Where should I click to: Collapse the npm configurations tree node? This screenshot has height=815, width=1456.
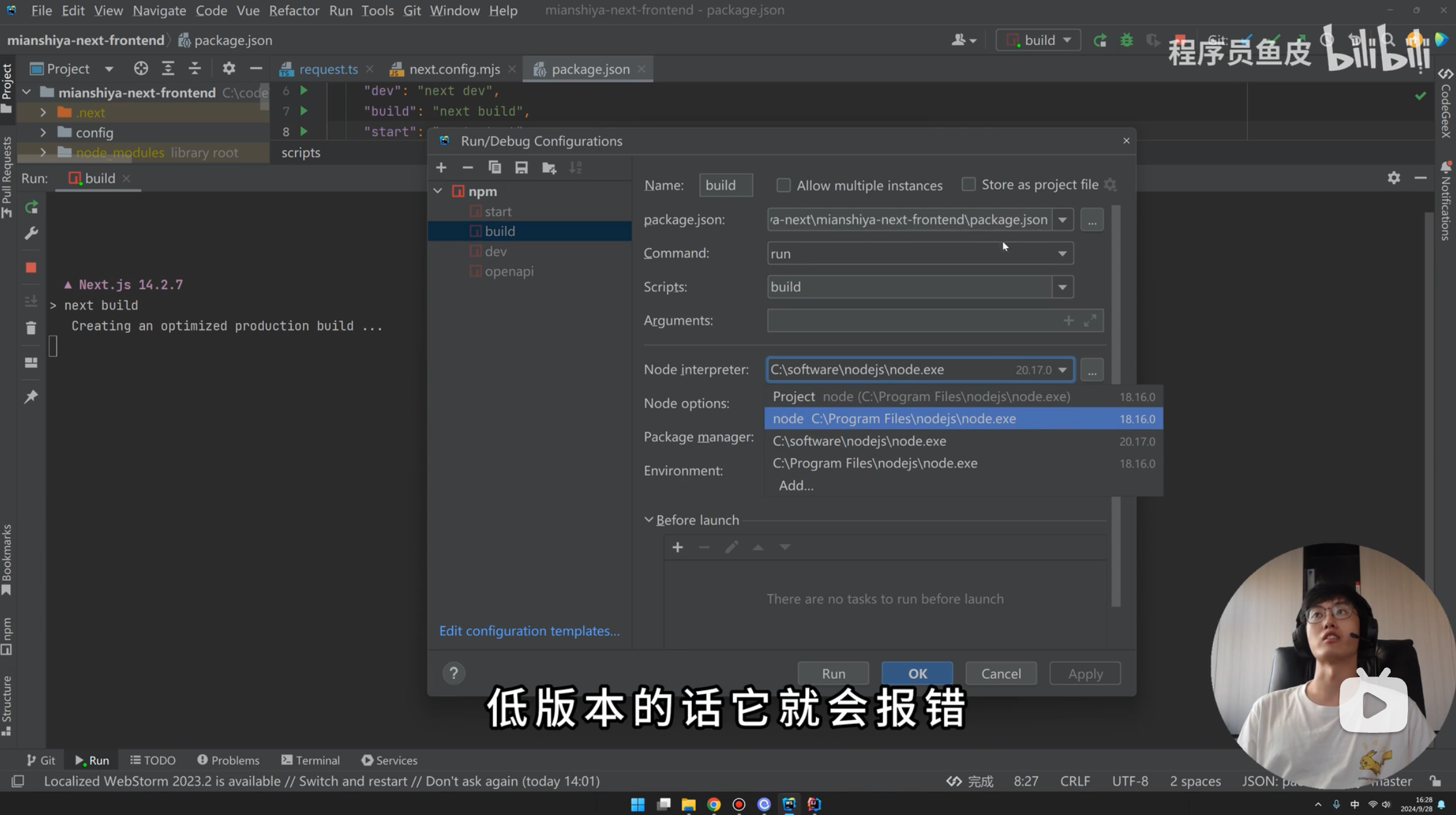[x=438, y=191]
